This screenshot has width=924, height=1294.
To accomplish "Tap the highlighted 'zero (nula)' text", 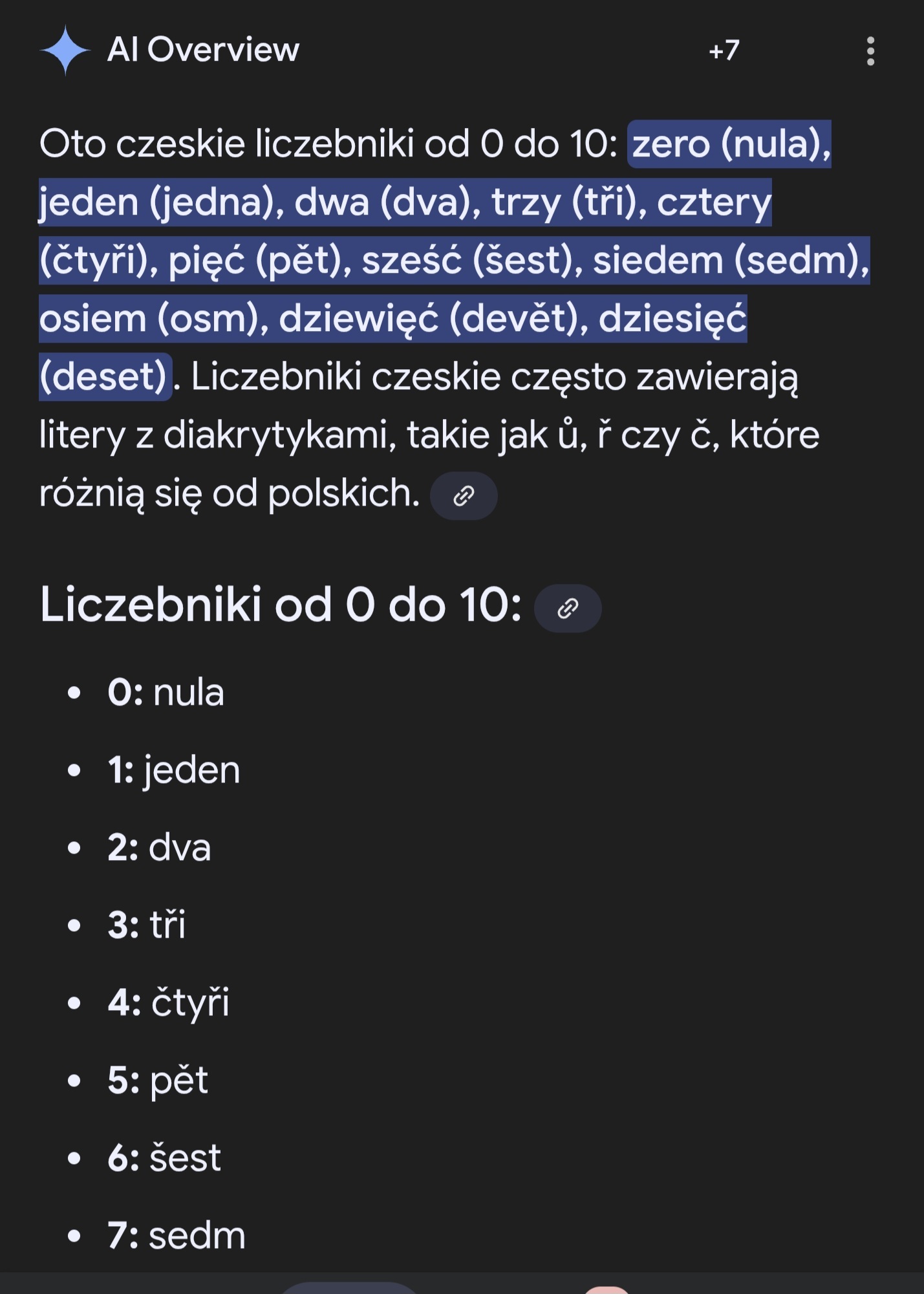I will click(x=730, y=144).
